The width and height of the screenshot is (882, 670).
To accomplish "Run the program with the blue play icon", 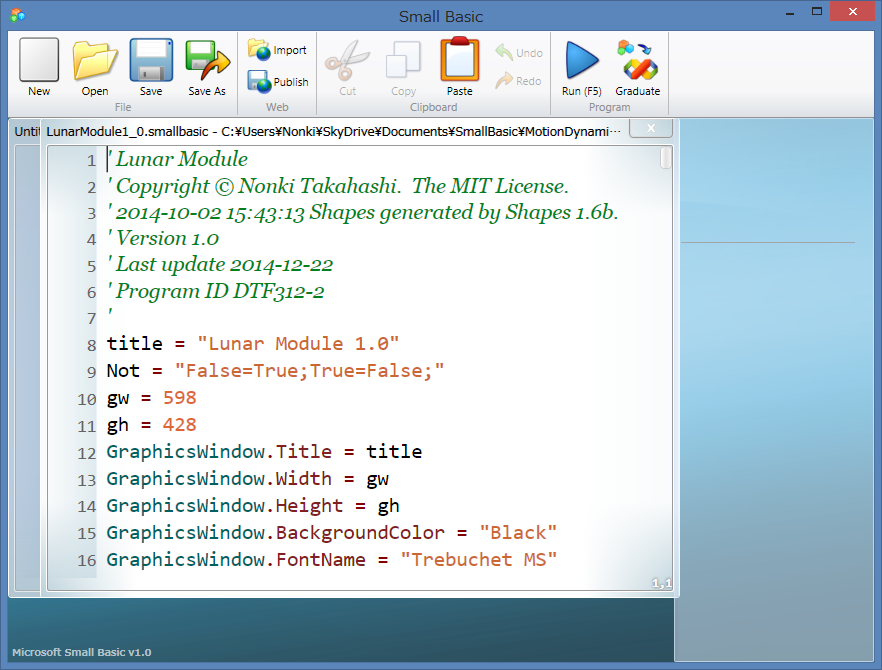I will (582, 60).
